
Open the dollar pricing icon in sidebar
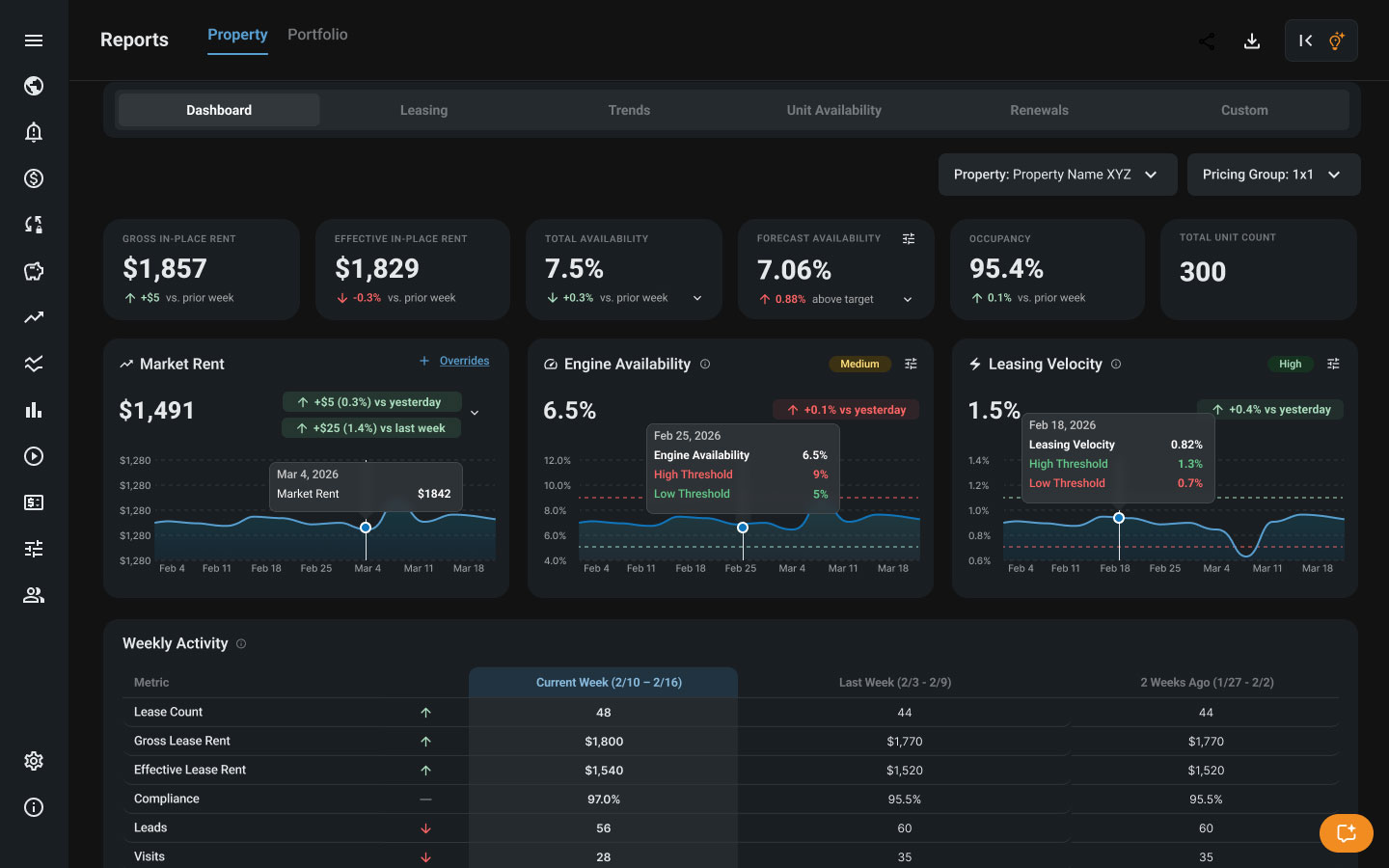[34, 178]
